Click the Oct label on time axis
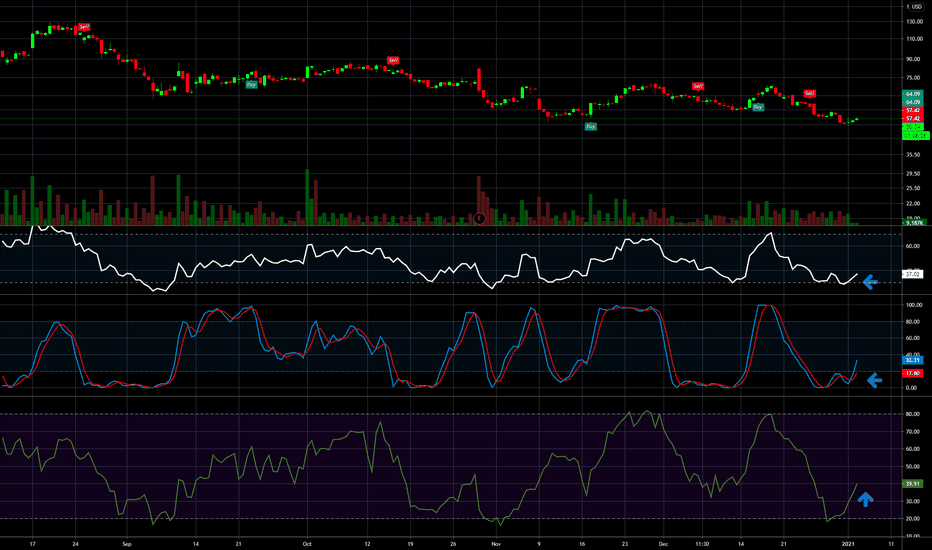This screenshot has height=550, width=932. pos(307,543)
